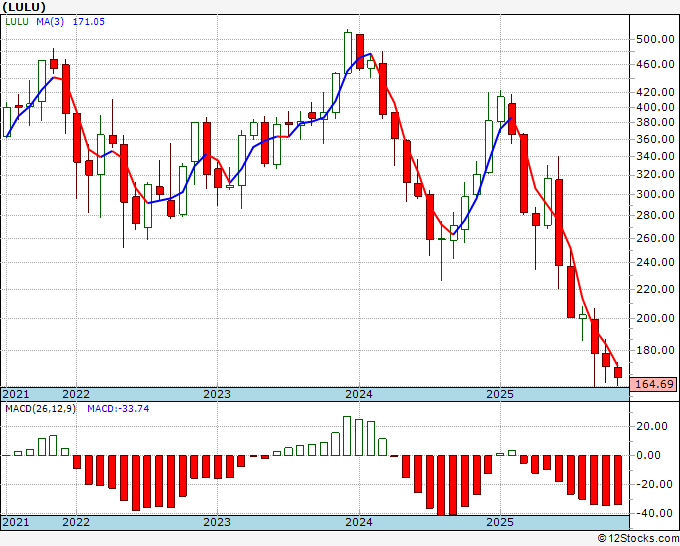Click the 20.00 MACD axis label
Screen dimensions: 680x546
(652, 426)
